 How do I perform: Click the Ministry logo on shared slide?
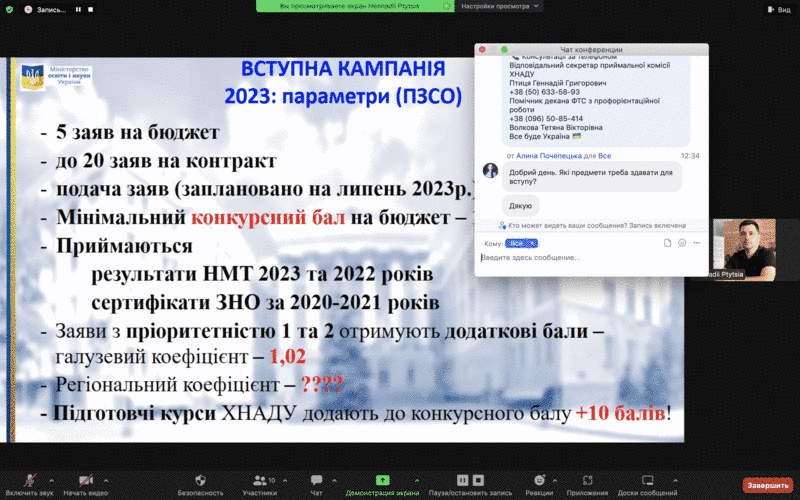coord(56,77)
